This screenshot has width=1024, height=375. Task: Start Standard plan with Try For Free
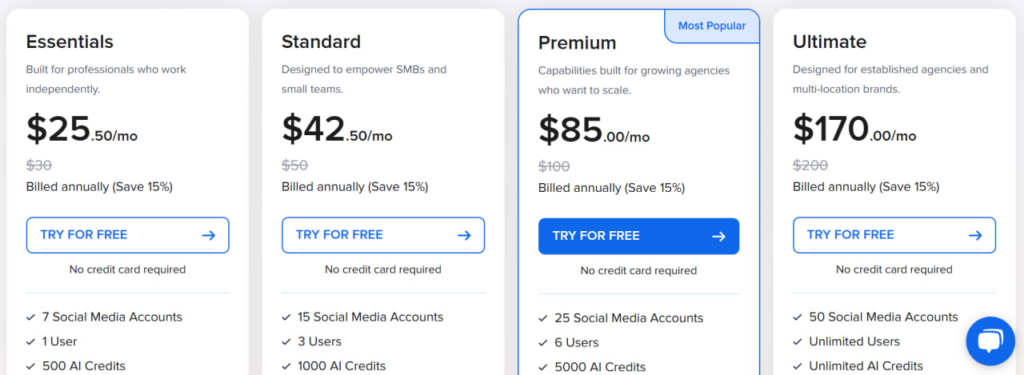tap(383, 235)
